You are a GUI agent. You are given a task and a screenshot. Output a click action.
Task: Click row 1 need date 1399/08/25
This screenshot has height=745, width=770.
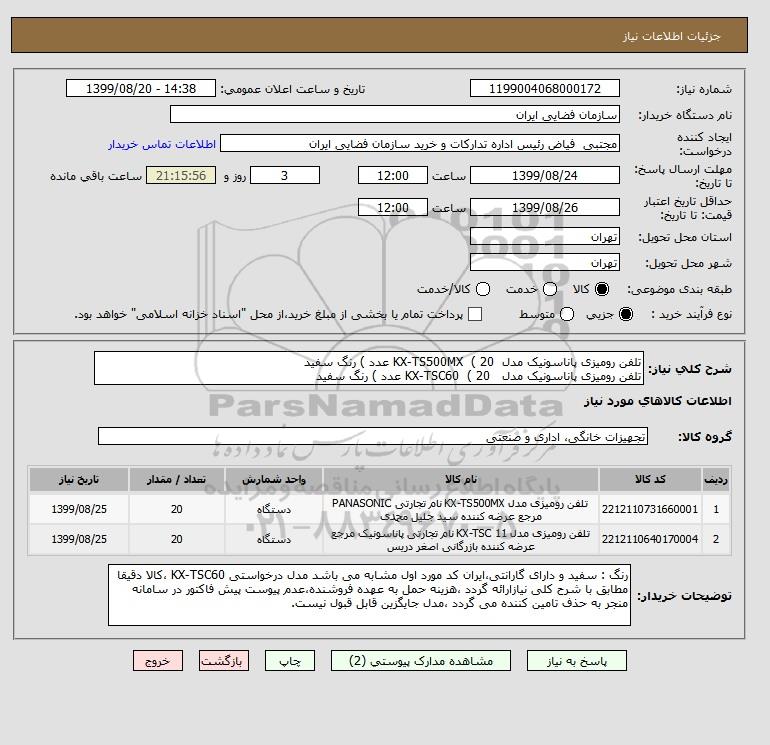[79, 509]
